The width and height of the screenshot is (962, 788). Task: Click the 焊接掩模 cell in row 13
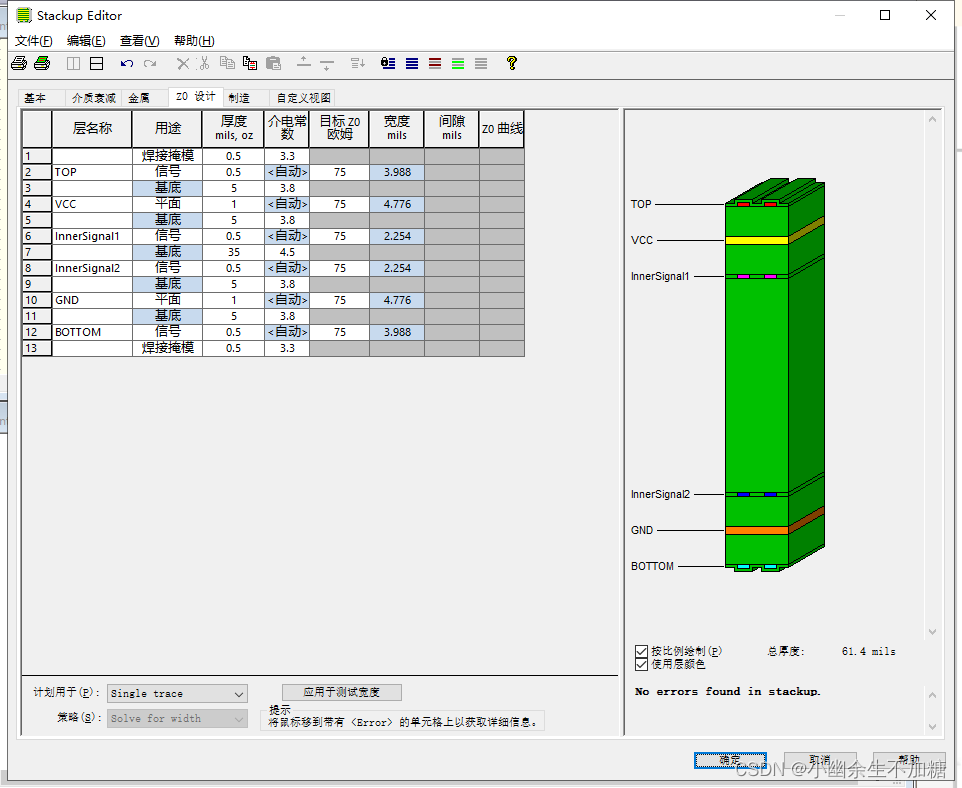167,348
